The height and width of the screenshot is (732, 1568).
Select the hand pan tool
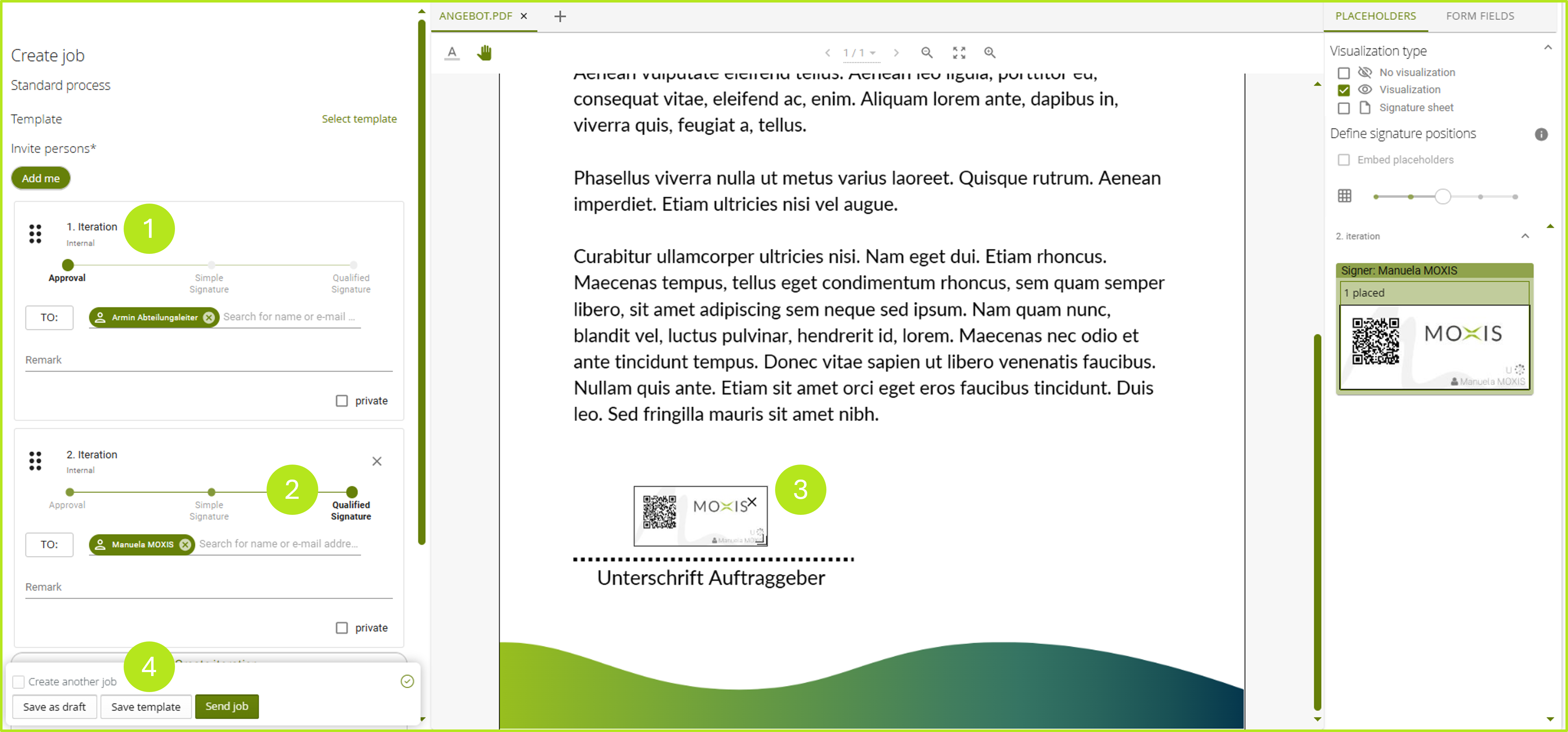[x=484, y=53]
